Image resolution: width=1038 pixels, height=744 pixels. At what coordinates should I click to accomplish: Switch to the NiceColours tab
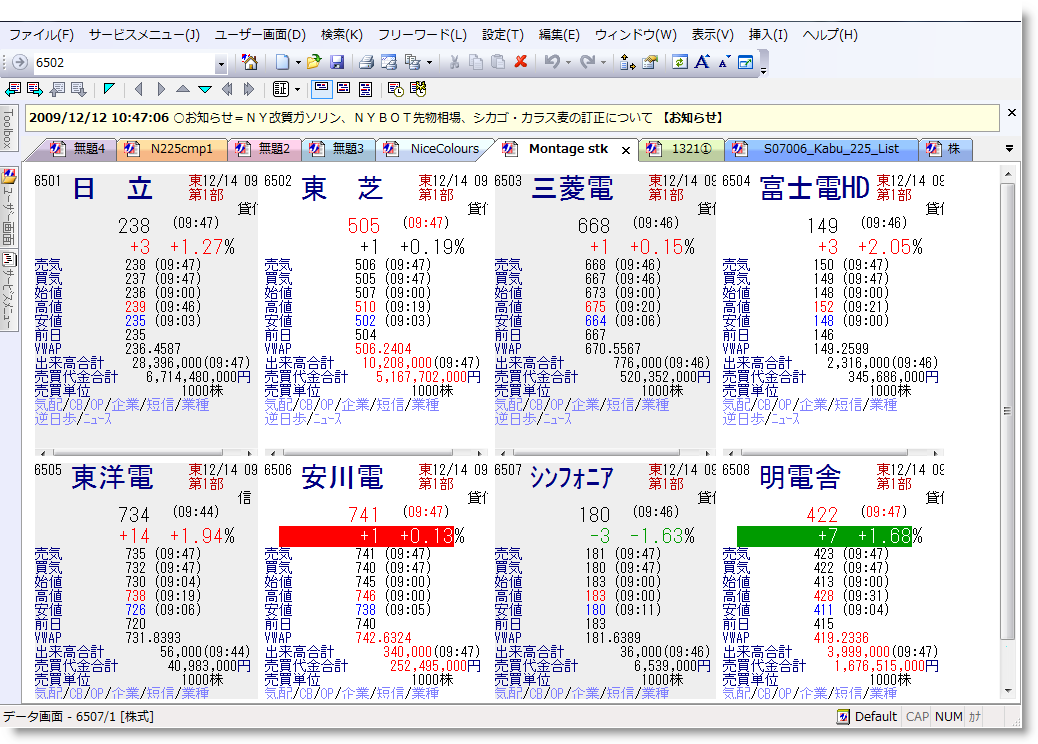(x=436, y=149)
